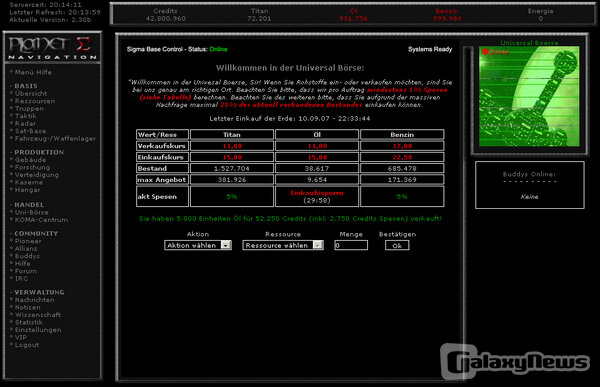Log out via the Logout link
Viewport: 600px width, 387px height.
coord(27,345)
